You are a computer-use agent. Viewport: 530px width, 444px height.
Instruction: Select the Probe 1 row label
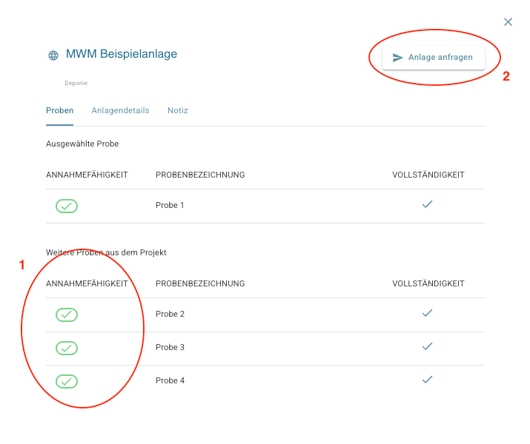170,205
